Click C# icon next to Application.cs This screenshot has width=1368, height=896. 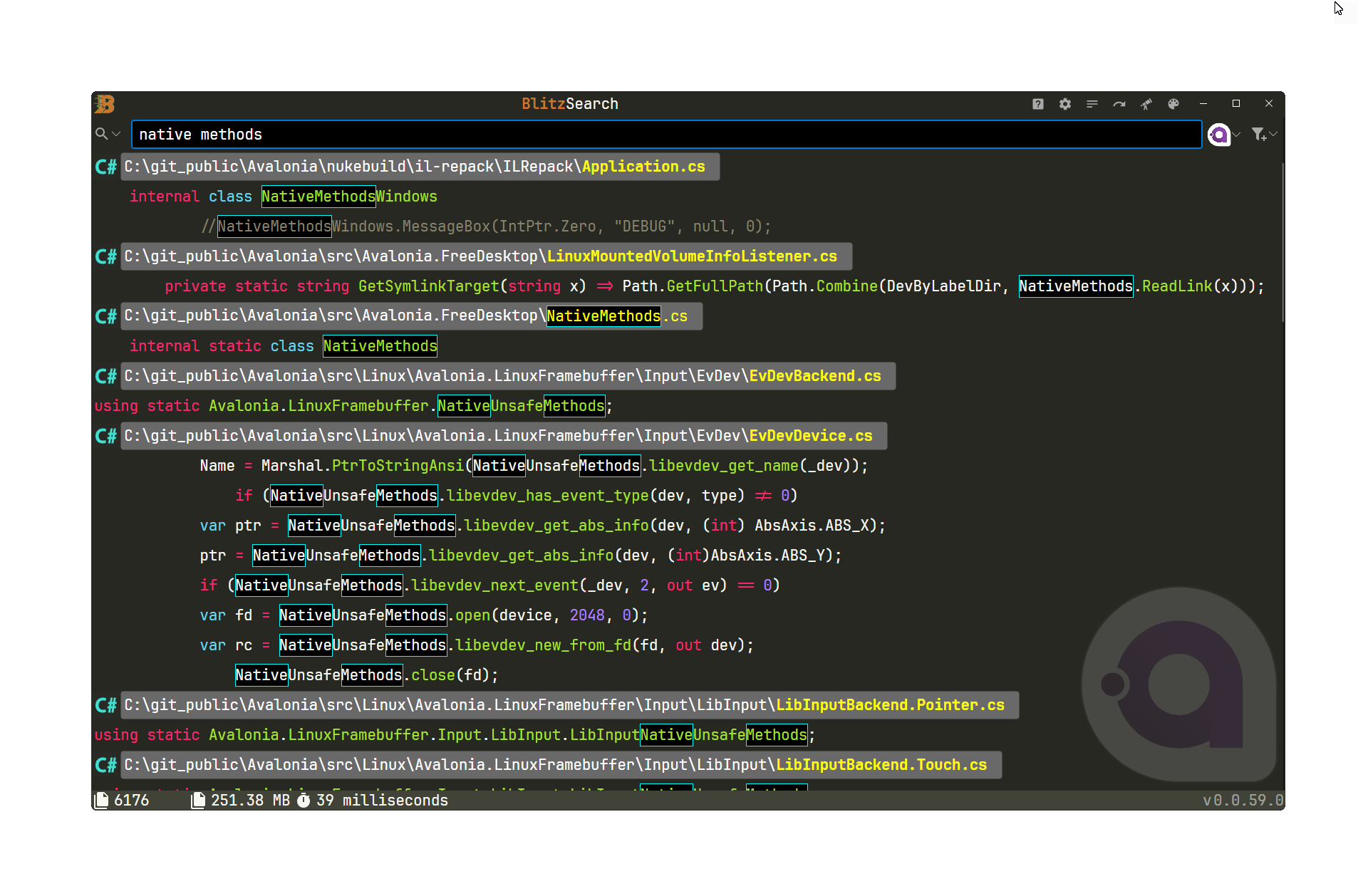pos(106,167)
